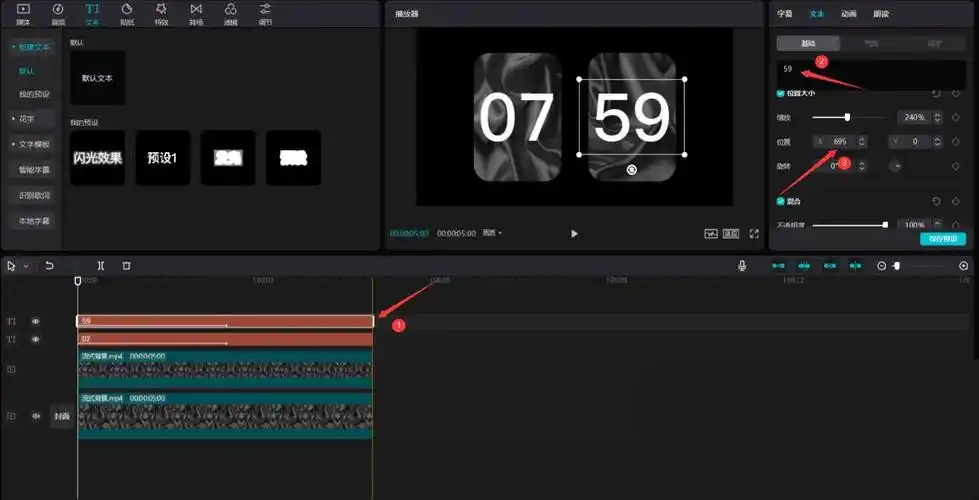Click the undo arrow in timeline toolbar
Viewport: 979px width, 500px height.
49,266
